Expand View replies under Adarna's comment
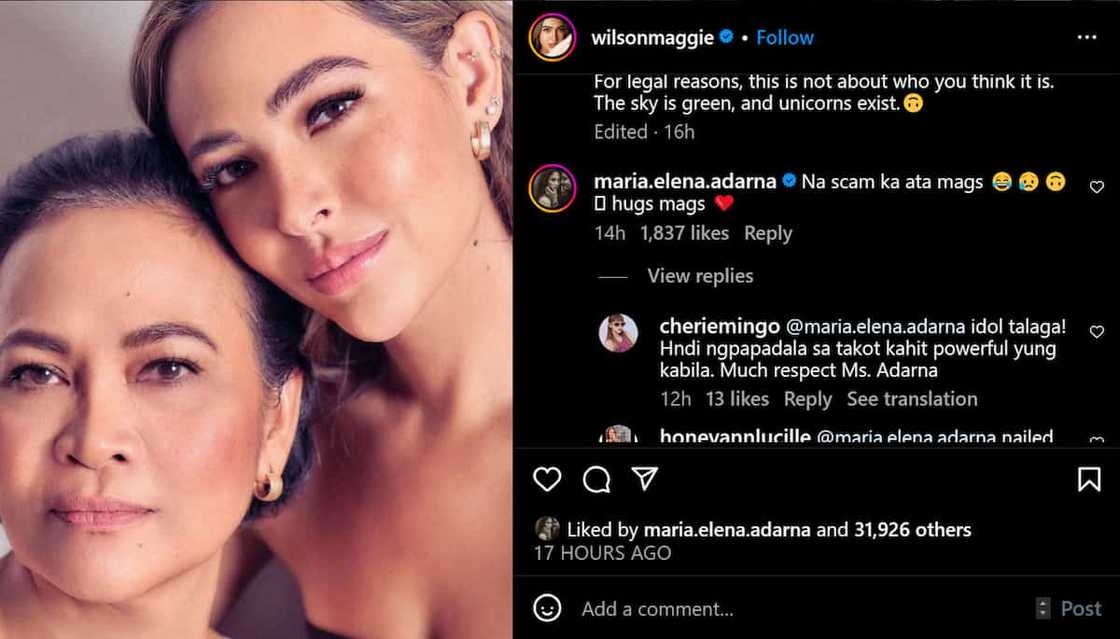The image size is (1120, 639). [700, 276]
